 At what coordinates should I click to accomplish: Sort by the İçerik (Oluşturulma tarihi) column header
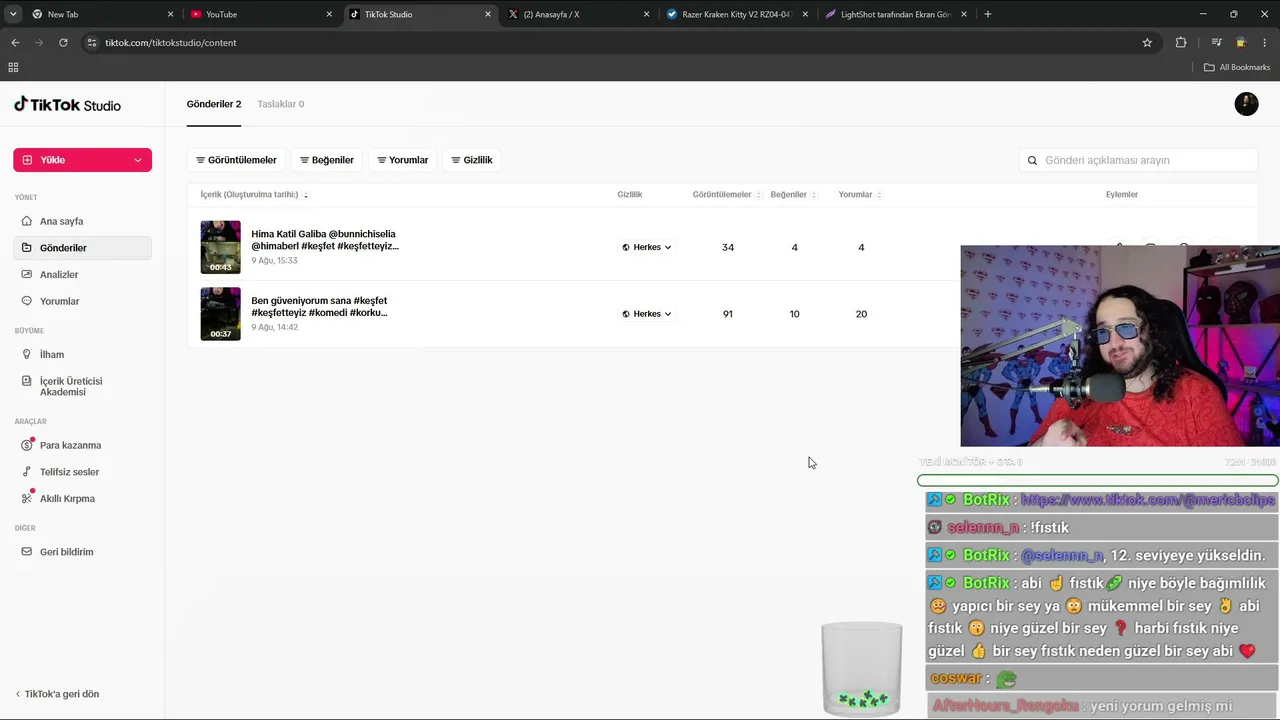pyautogui.click(x=254, y=195)
